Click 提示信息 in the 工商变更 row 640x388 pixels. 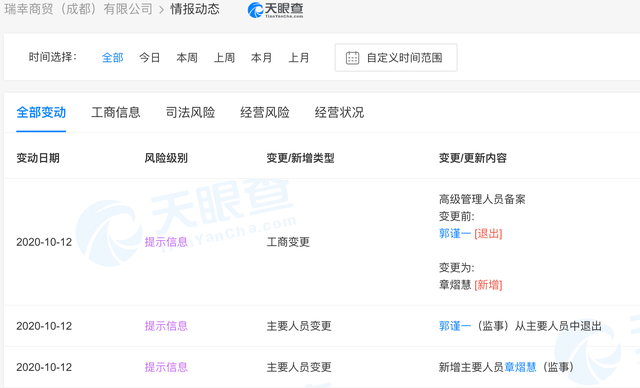pos(166,242)
